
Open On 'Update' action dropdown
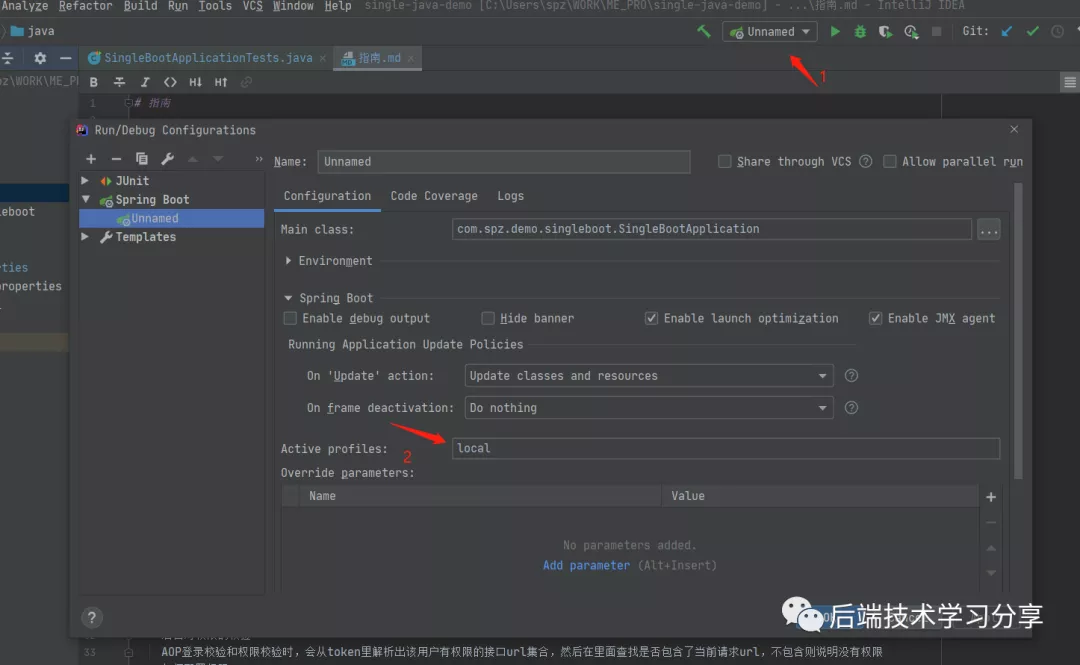tap(649, 376)
